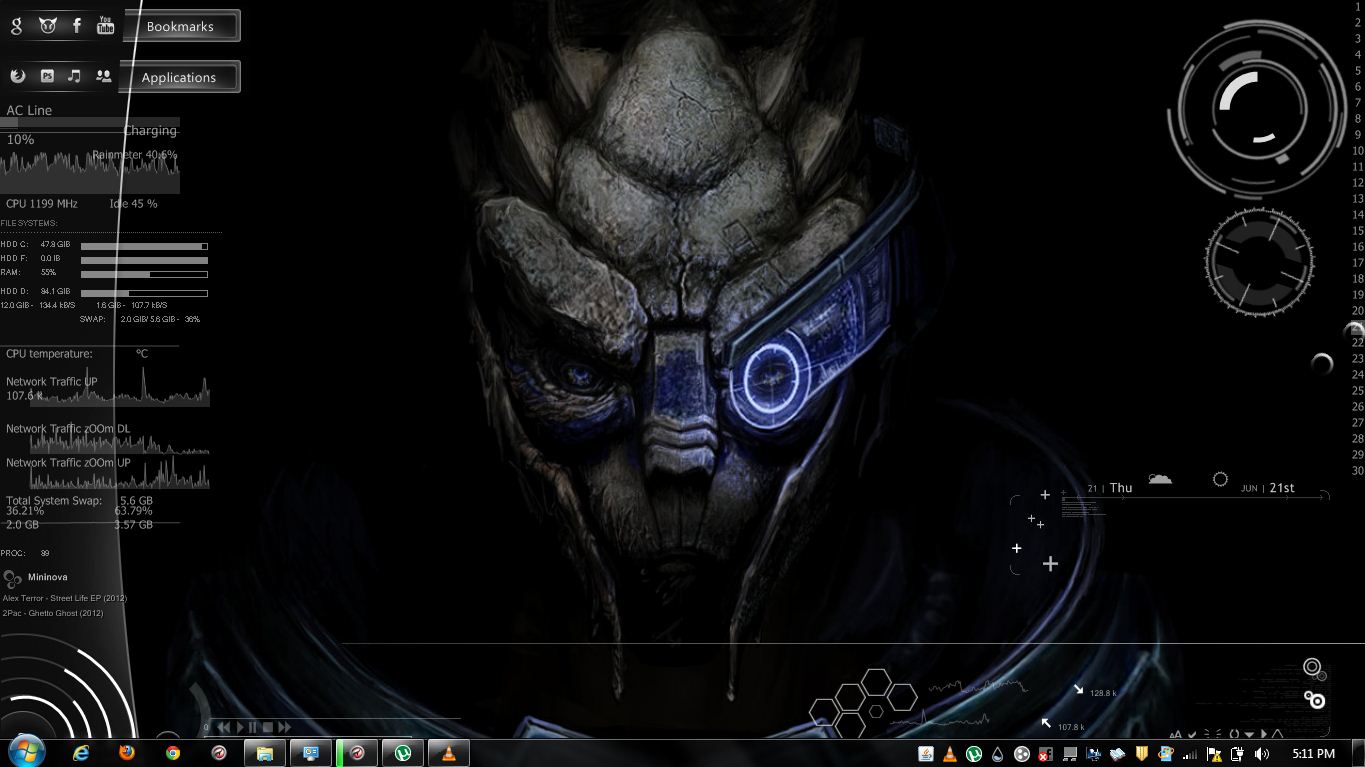Viewport: 1365px width, 767px height.
Task: Launch YouTube from the bookmarks dock
Action: pyautogui.click(x=105, y=26)
